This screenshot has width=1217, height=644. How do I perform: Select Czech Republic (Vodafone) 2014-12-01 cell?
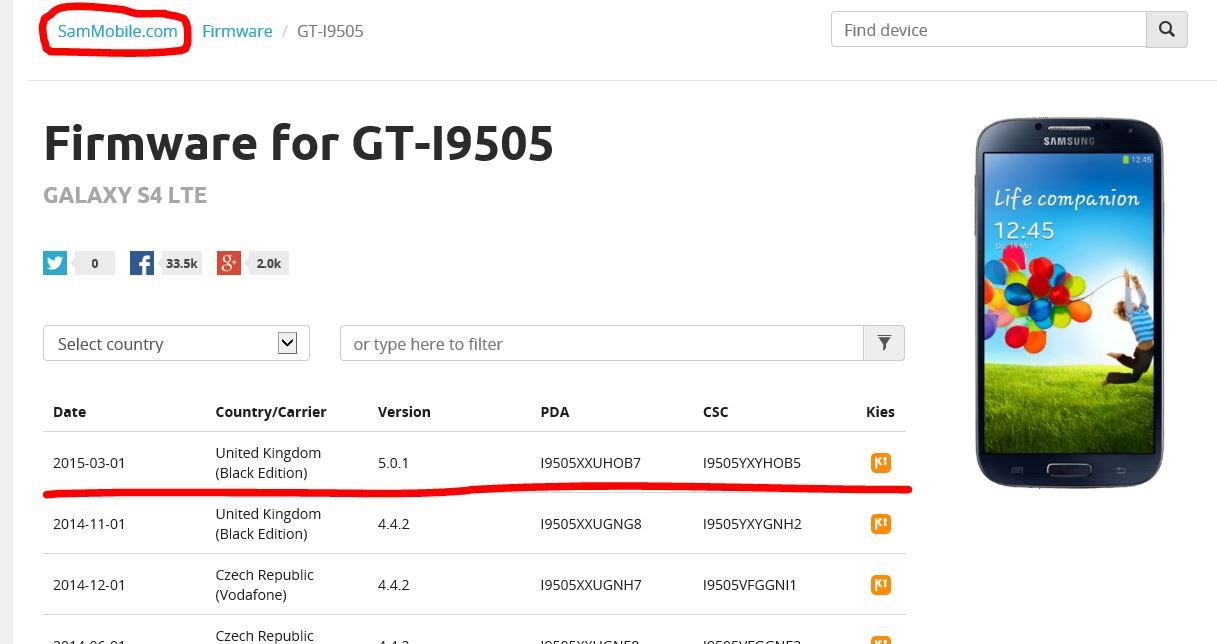[265, 585]
